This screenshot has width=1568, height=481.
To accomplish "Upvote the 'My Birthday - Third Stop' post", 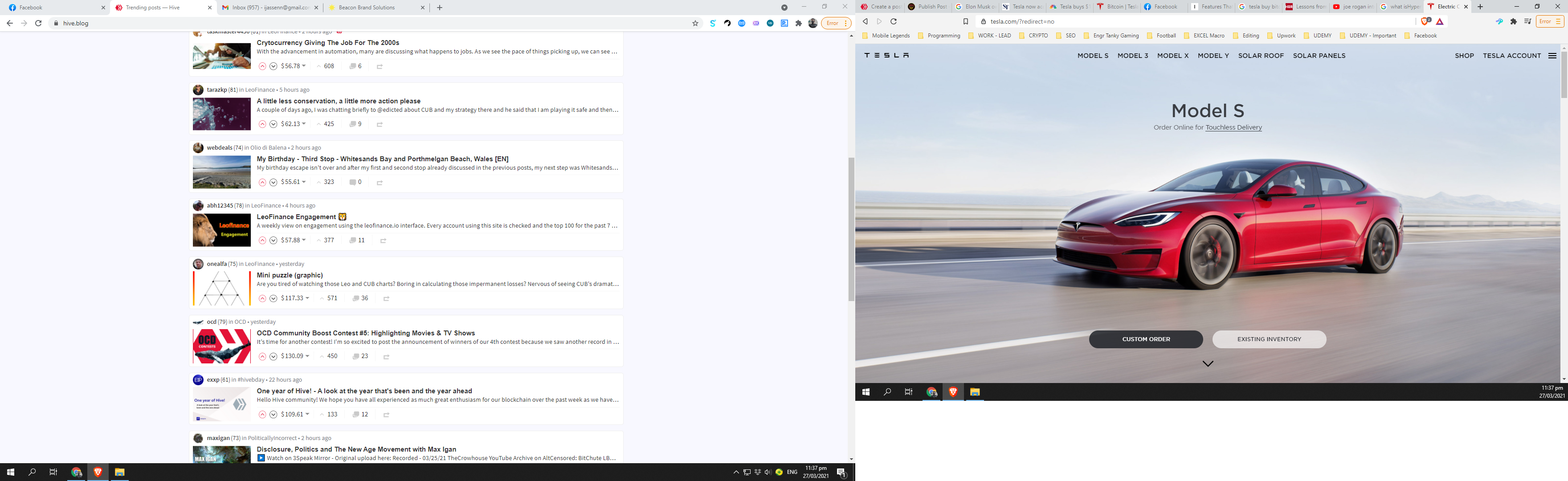I will point(262,182).
